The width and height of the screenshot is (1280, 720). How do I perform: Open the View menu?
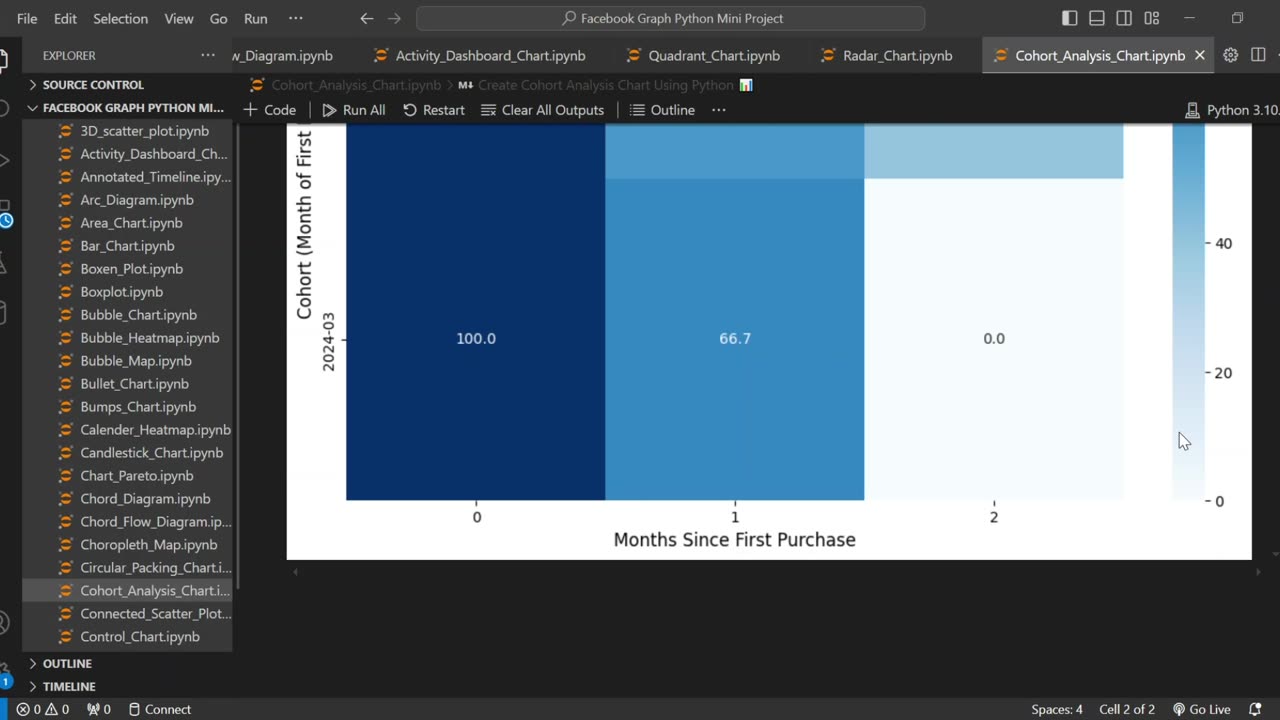click(179, 18)
